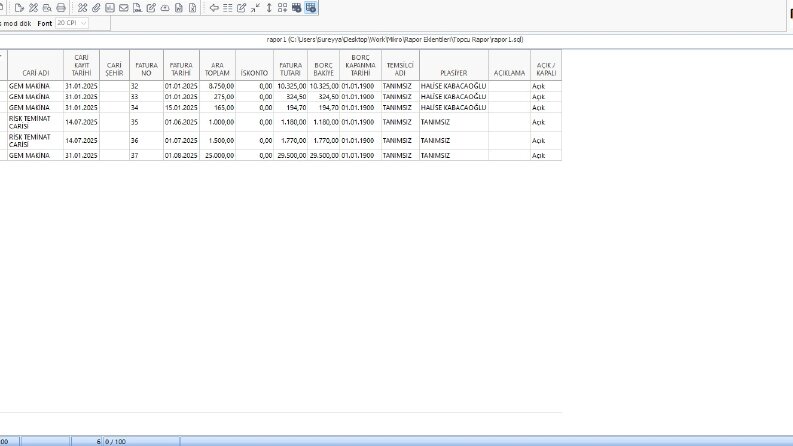Send report by mail envelope icon
The image size is (793, 446).
click(123, 8)
